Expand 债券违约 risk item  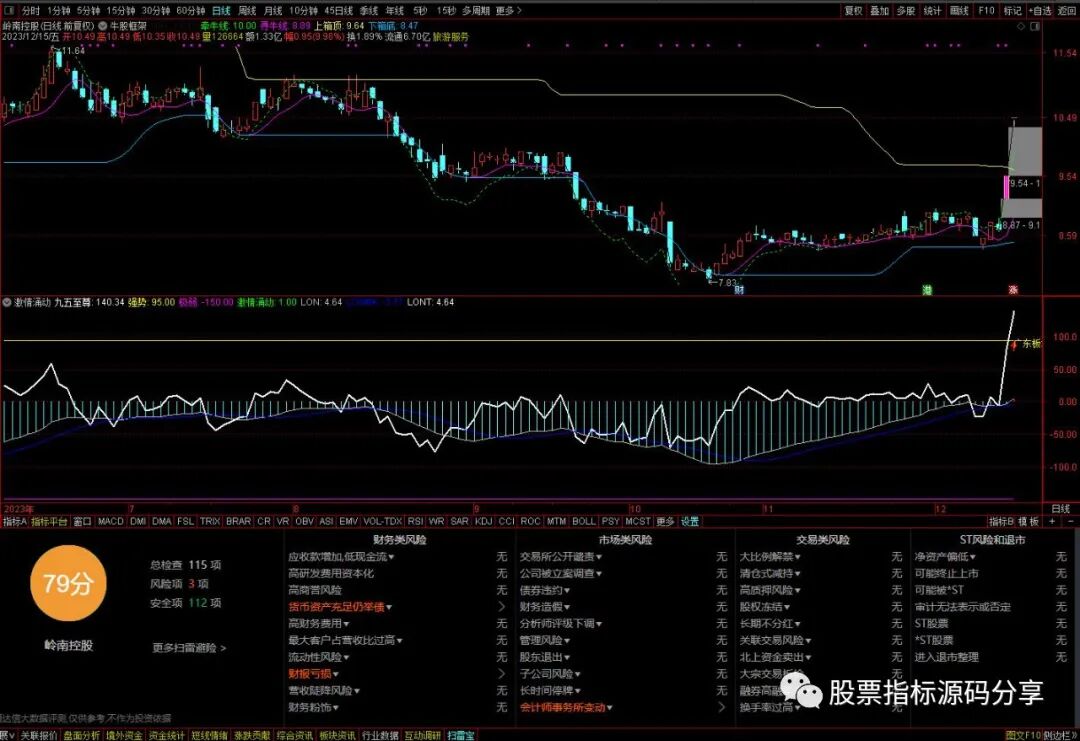pos(545,590)
